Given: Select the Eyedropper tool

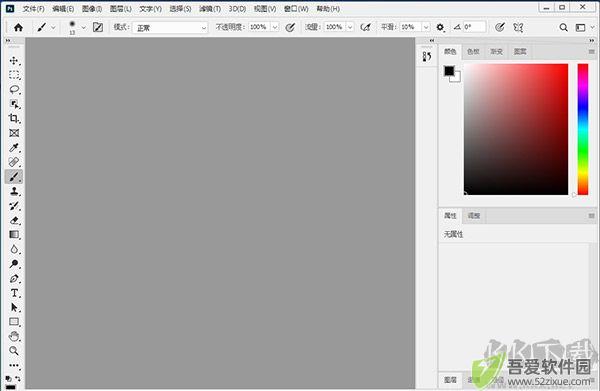Looking at the screenshot, I should tap(14, 147).
